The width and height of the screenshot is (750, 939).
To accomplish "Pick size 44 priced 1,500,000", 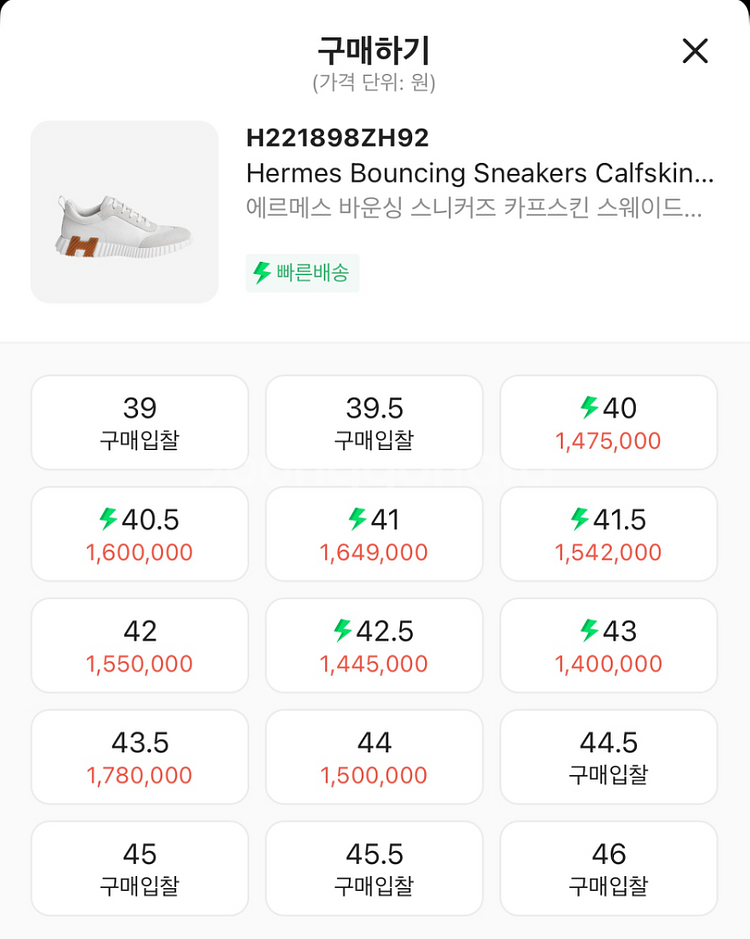I will click(374, 758).
